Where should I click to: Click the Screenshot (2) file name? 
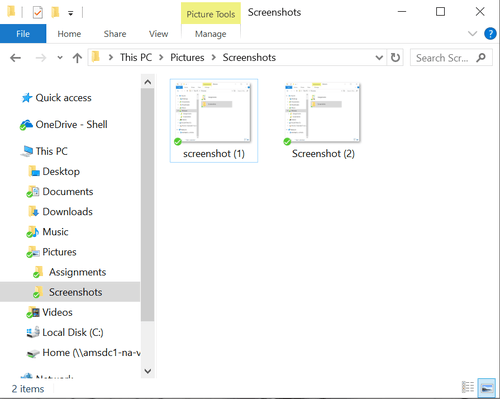(323, 154)
